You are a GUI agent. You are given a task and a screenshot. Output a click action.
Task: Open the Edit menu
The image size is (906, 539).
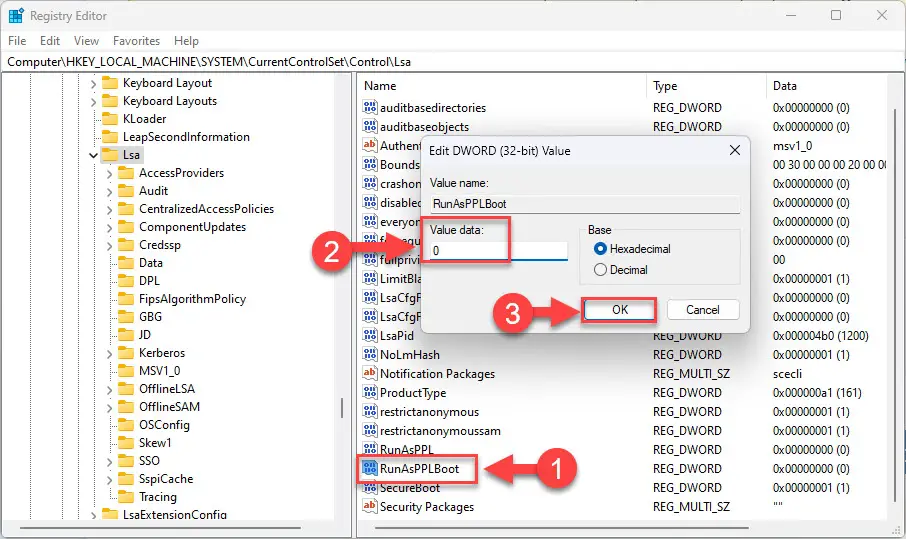50,41
